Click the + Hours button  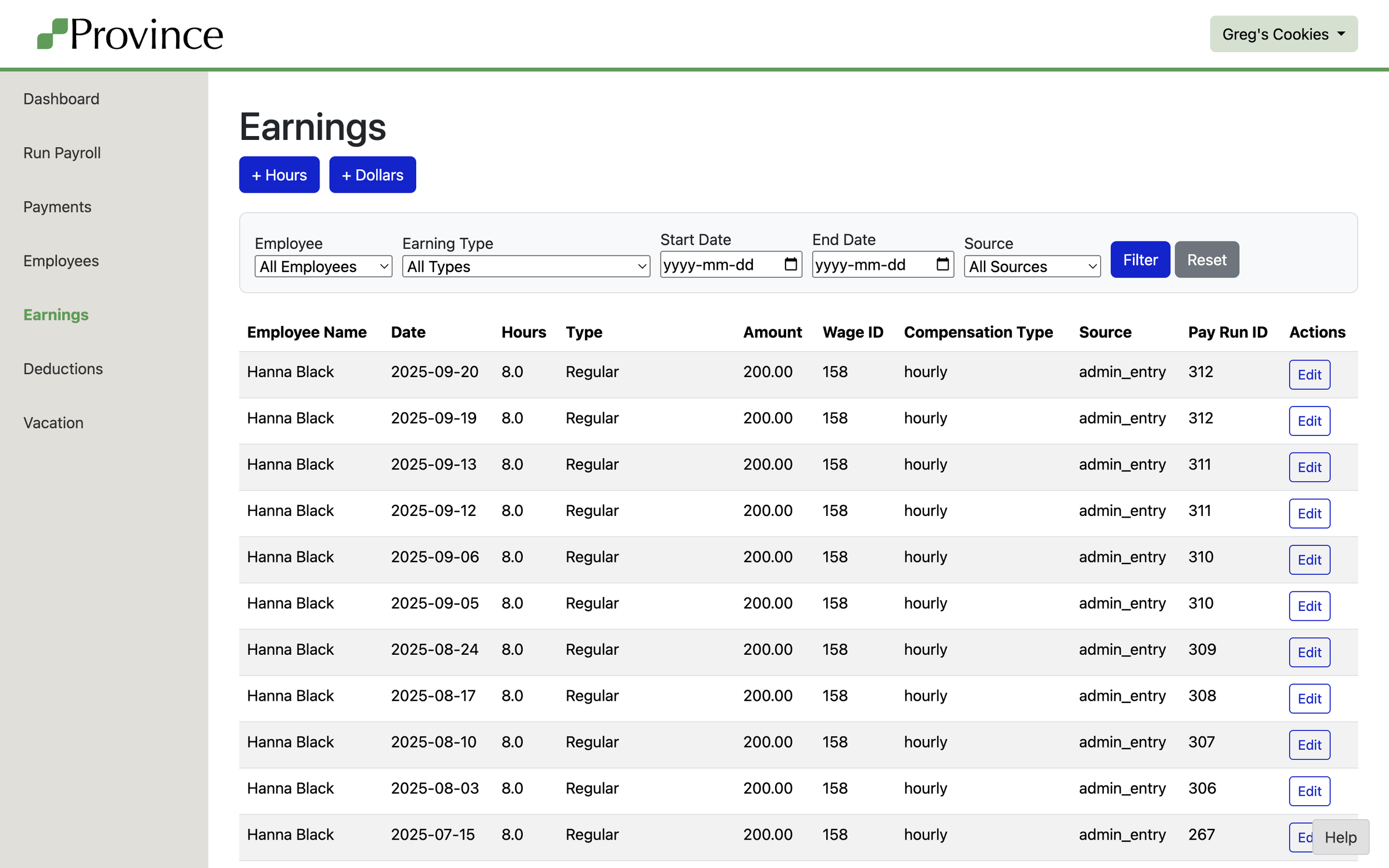279,175
